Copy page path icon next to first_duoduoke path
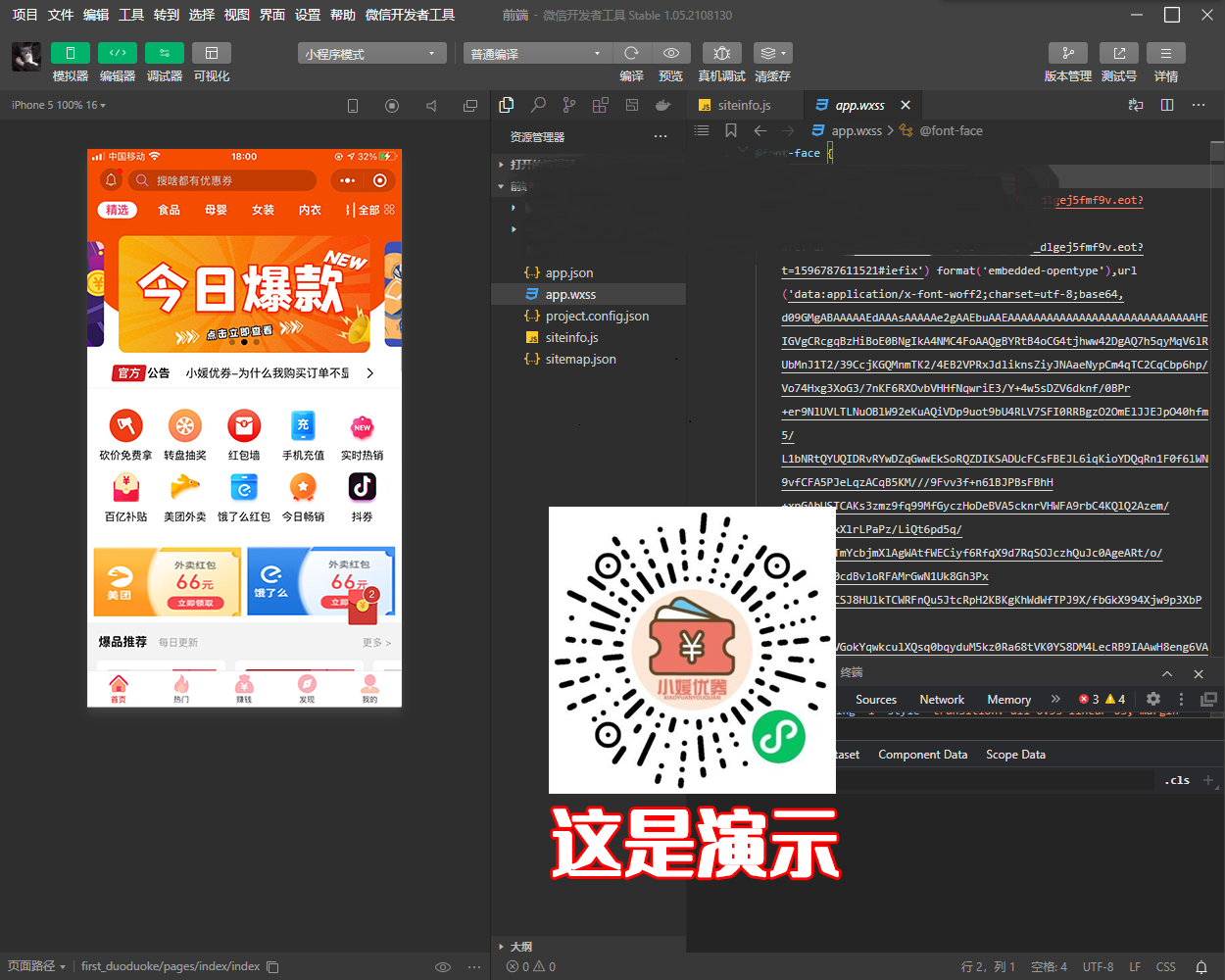This screenshot has height=980, width=1225. [273, 966]
